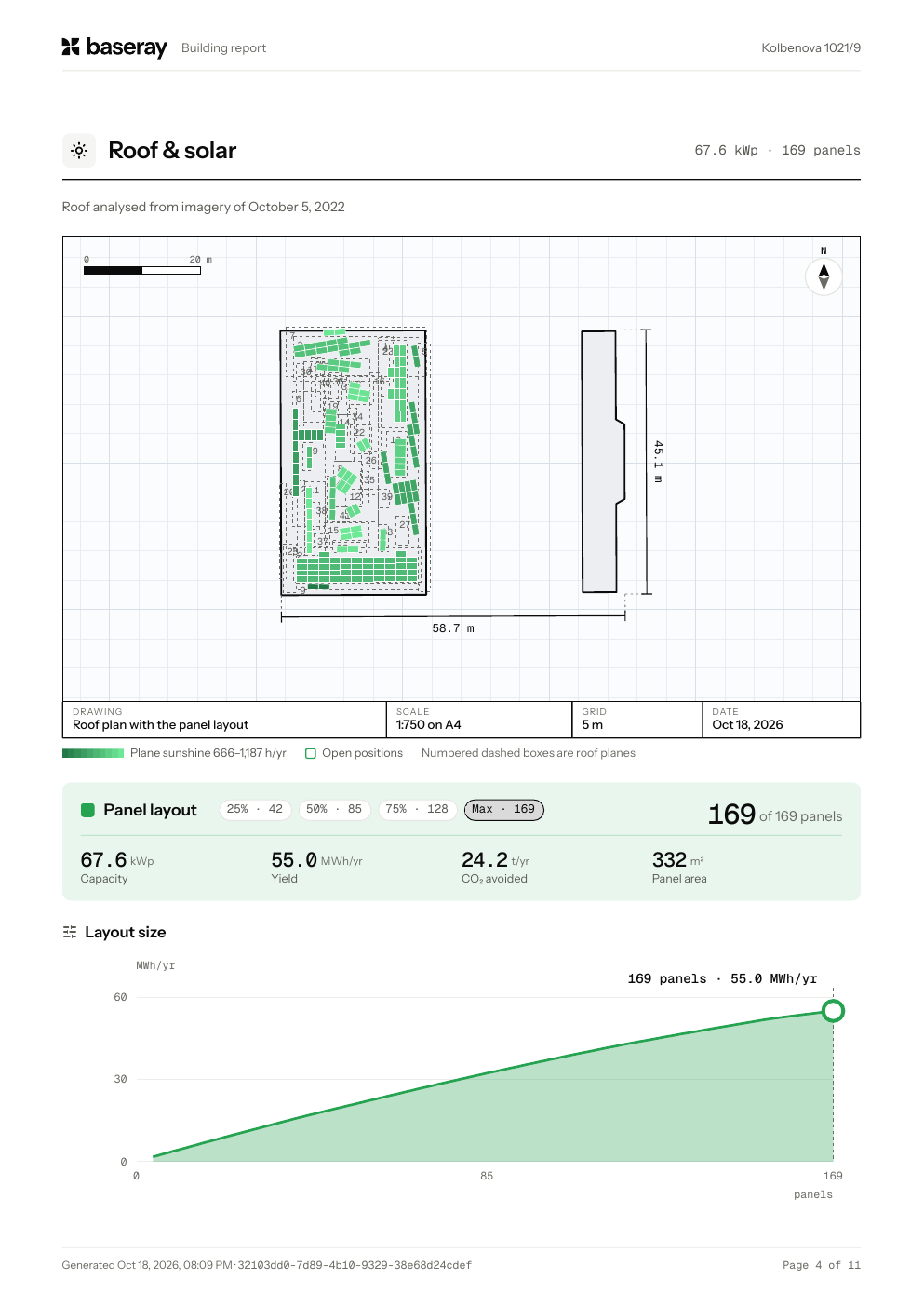Click the chart label "169 panels · 55.0 MWh/yr"
The height and width of the screenshot is (1307, 924).
(722, 978)
